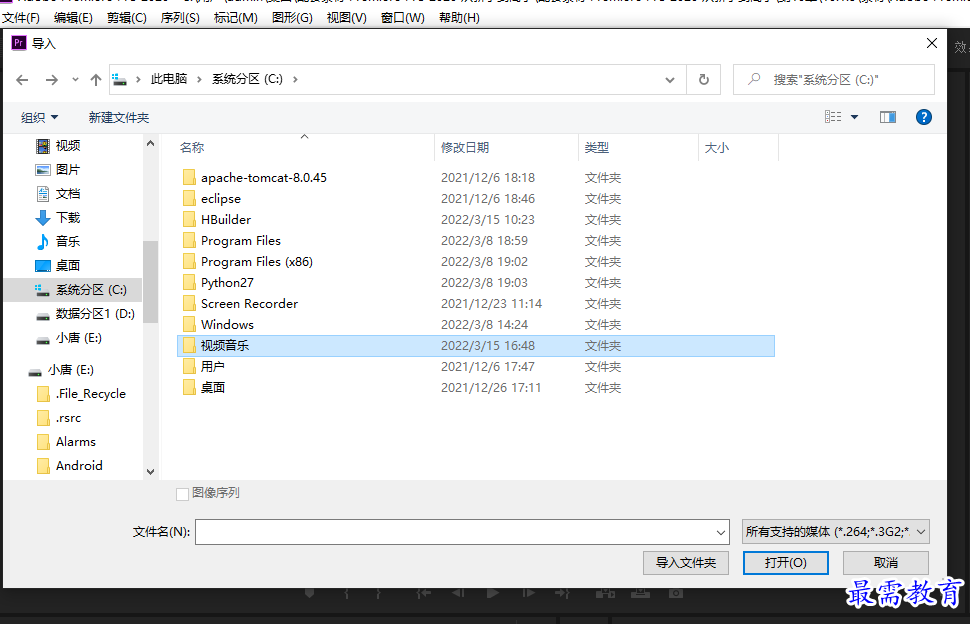Select Android folder in sidebar
Viewport: 970px width, 624px height.
(x=69, y=466)
